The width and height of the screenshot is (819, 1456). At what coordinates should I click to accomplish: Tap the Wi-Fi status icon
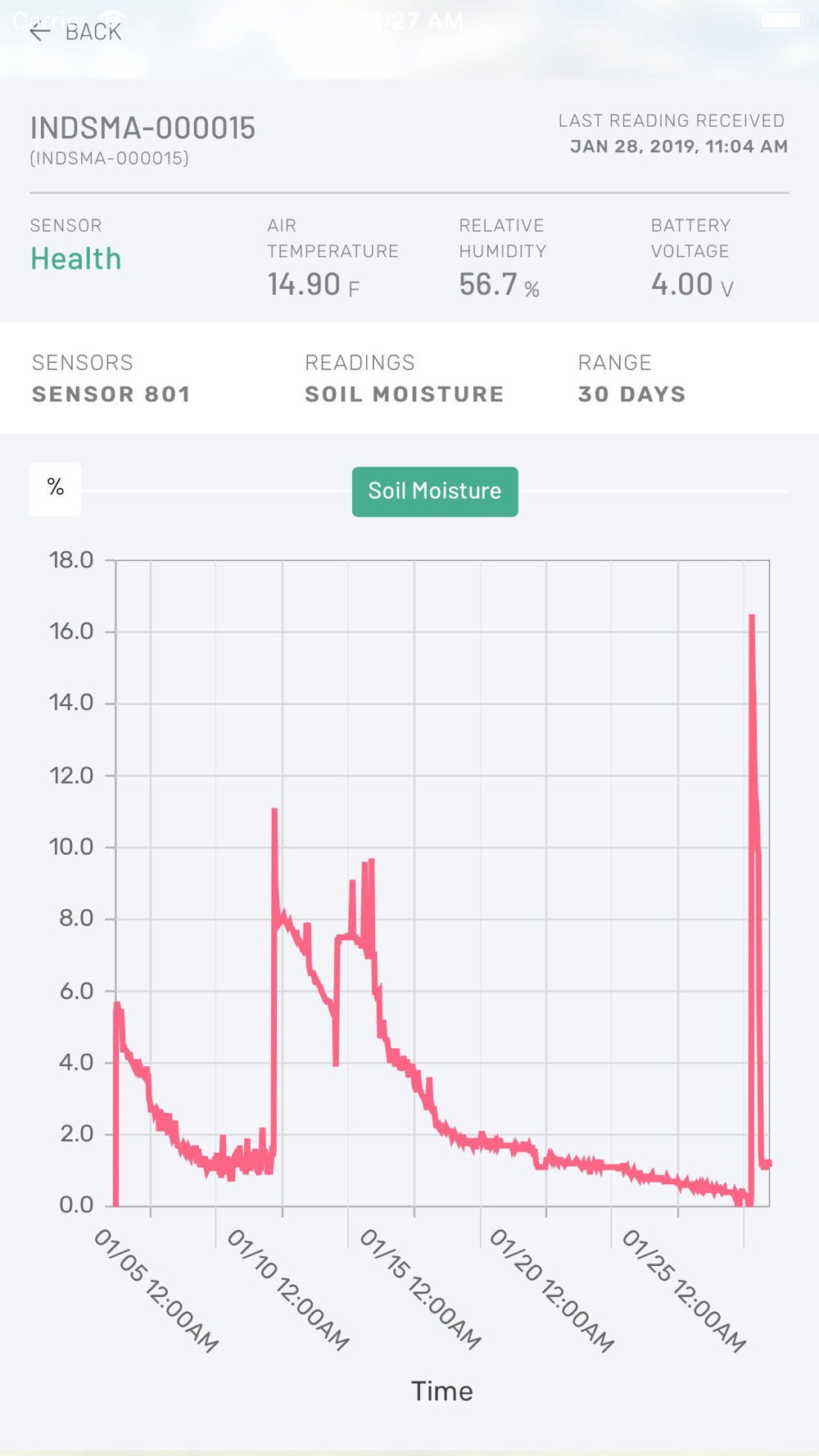click(x=113, y=19)
